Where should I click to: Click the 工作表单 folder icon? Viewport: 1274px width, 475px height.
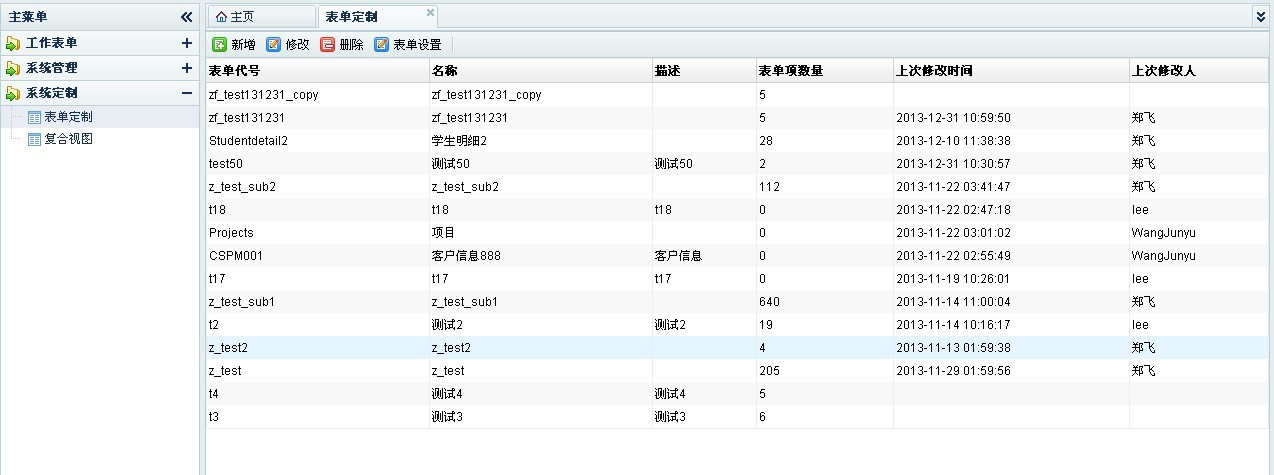pos(13,43)
